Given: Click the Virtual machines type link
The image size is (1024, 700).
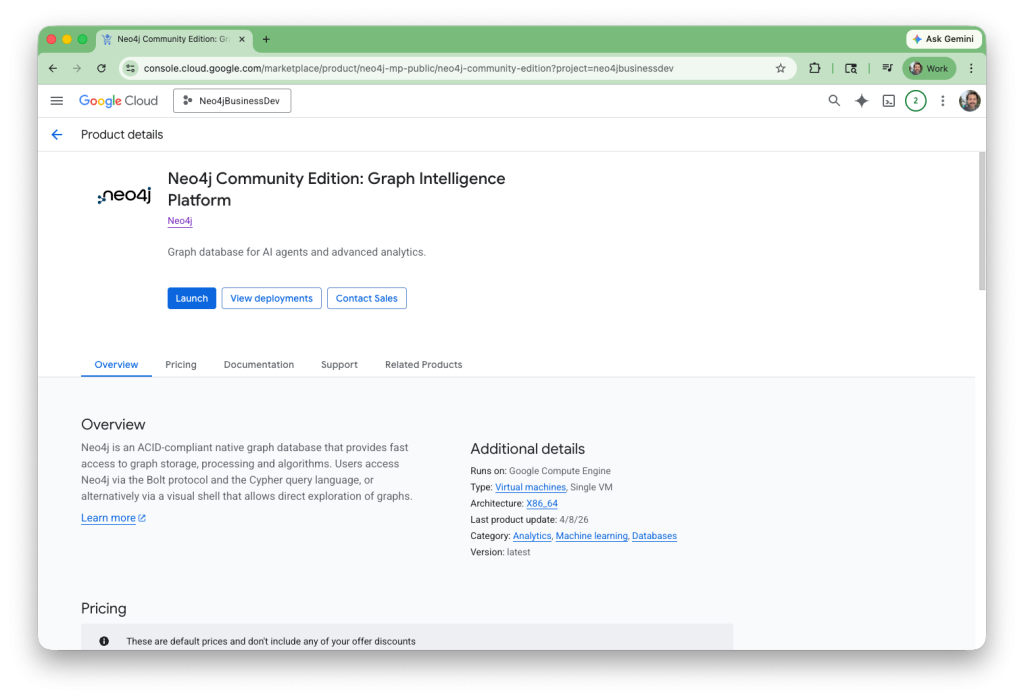Looking at the screenshot, I should [x=530, y=487].
